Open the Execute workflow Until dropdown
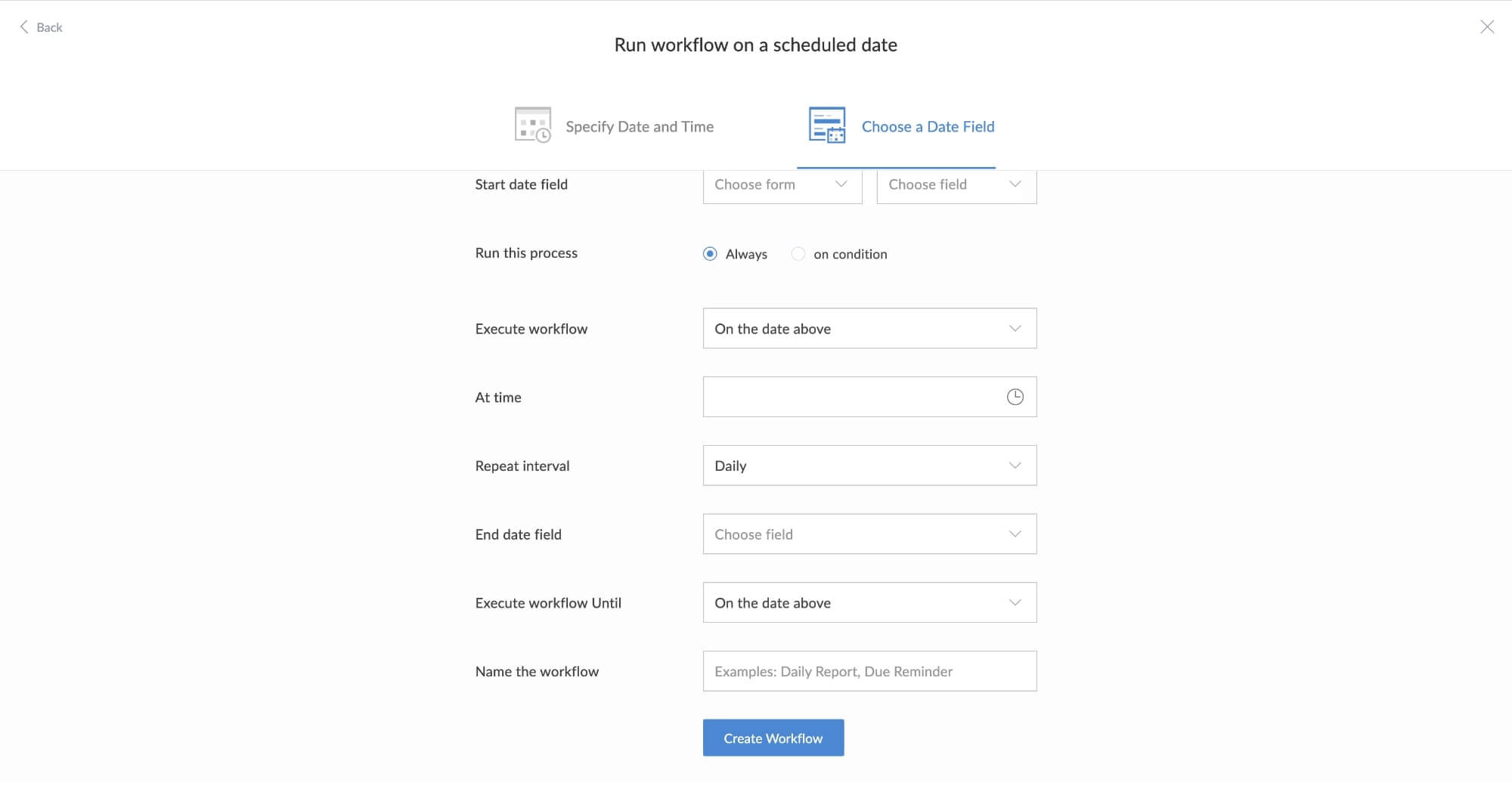This screenshot has width=1512, height=786. (x=869, y=602)
